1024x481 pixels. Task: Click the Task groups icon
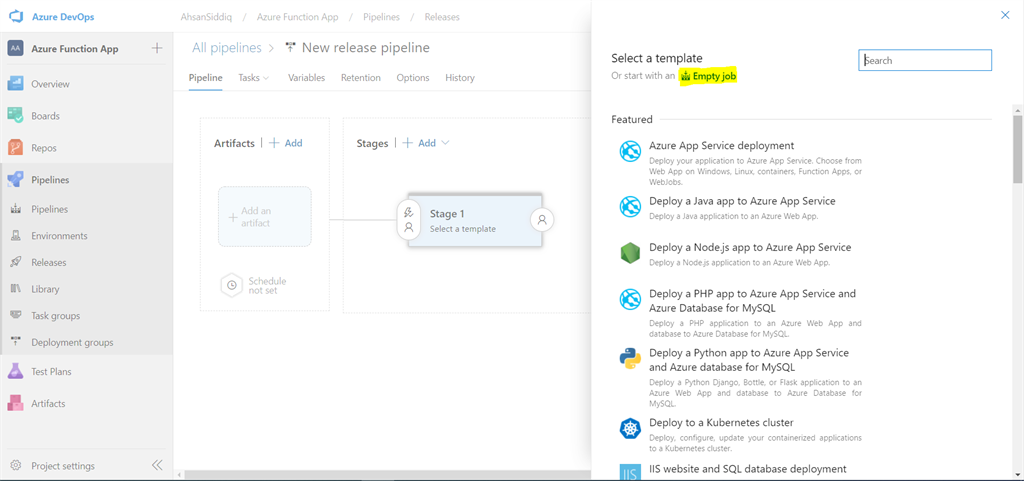[x=16, y=315]
